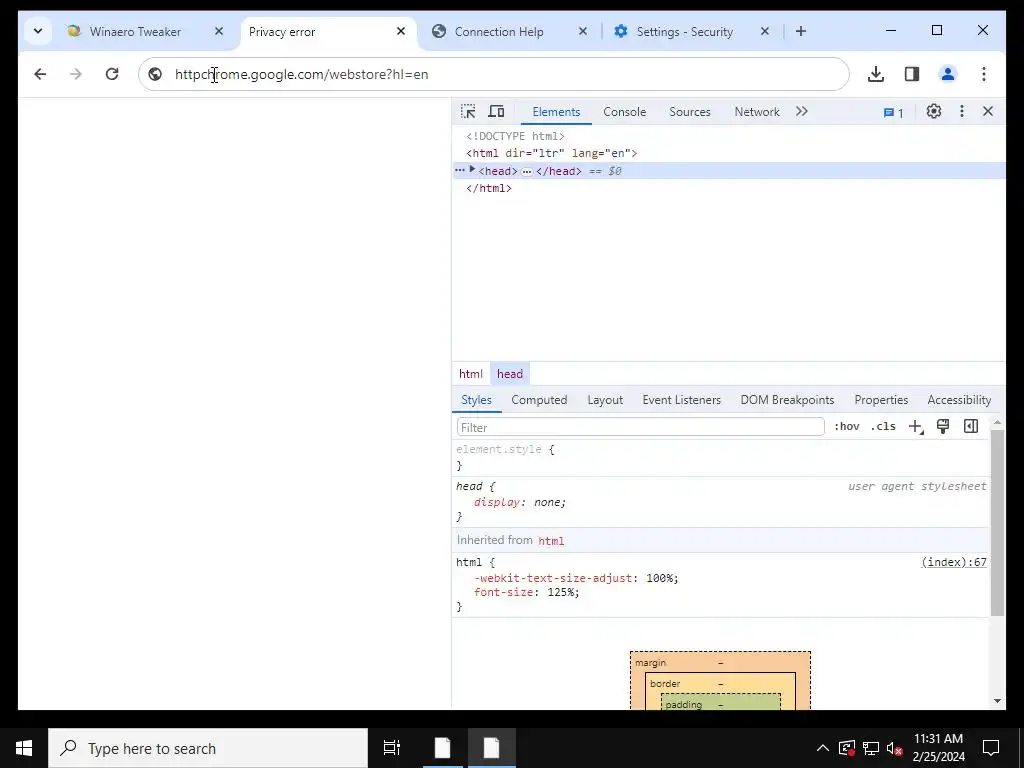View site information globe icon
This screenshot has width=1024, height=768.
[155, 74]
